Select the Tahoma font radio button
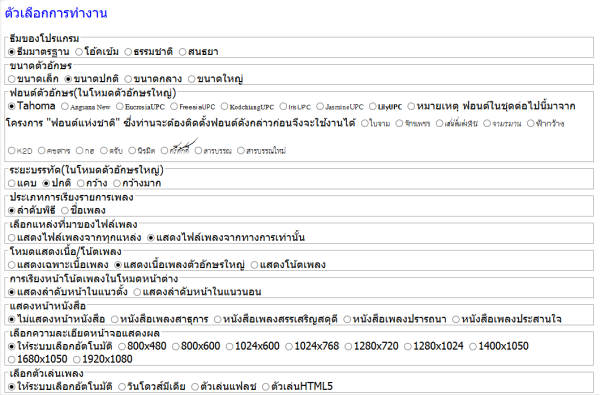The width and height of the screenshot is (600, 395). (12, 106)
